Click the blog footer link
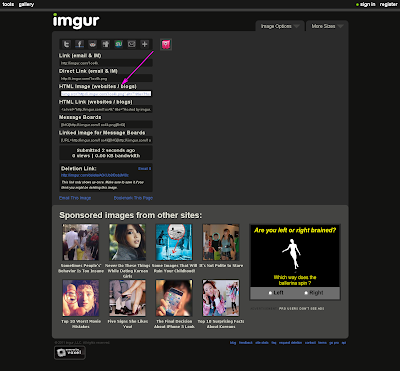Screen dimensions: 400x371 pyautogui.click(x=233, y=343)
